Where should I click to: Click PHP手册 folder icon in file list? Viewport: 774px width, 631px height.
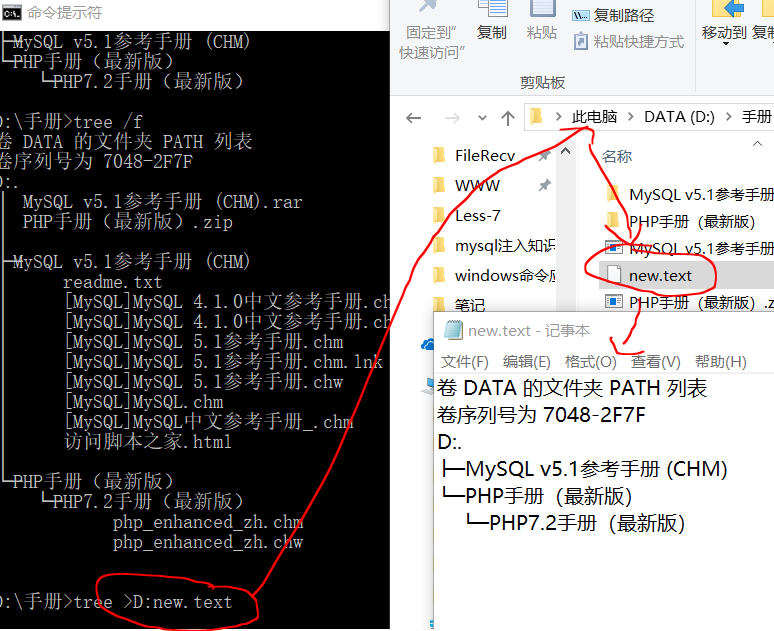click(613, 221)
